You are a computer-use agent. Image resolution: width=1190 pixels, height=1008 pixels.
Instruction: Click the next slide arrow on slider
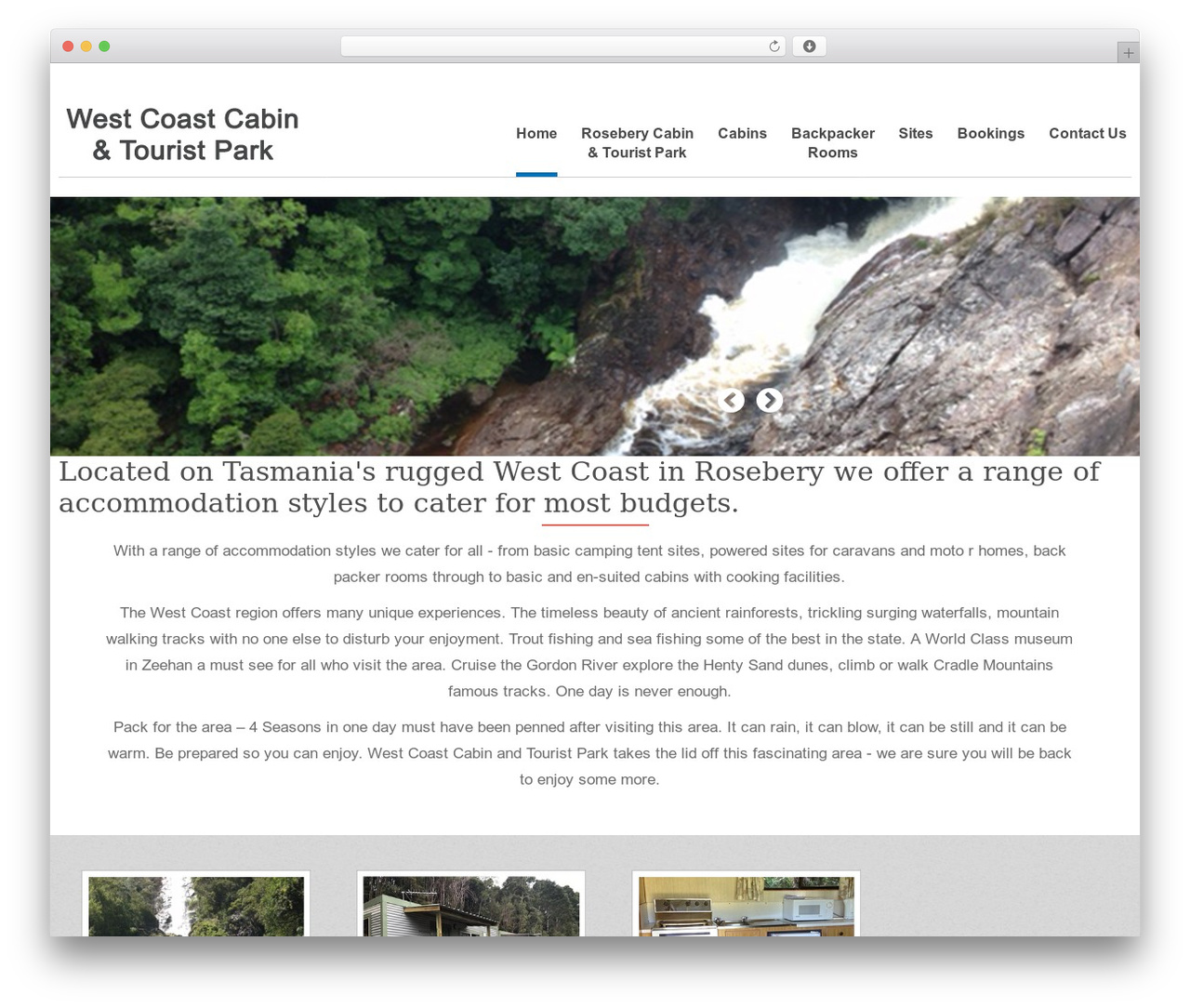[769, 400]
